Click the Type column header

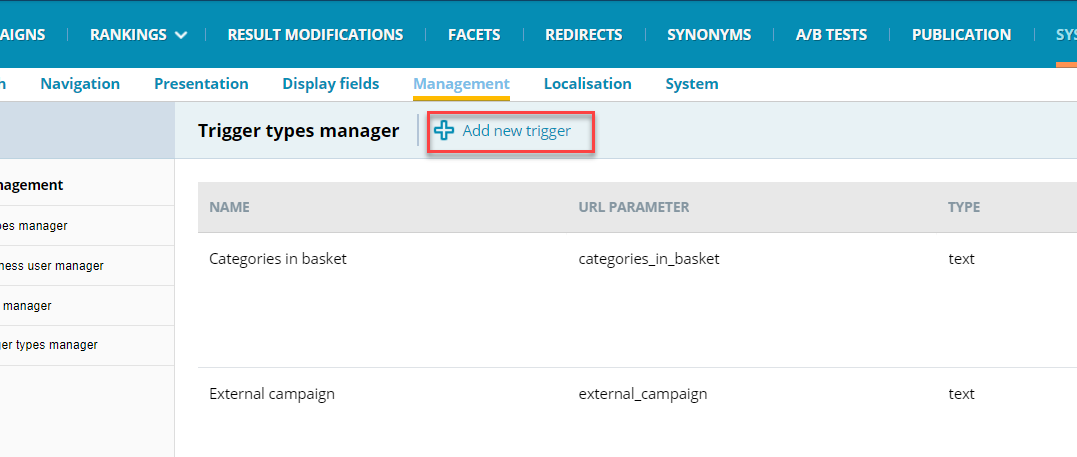click(964, 207)
